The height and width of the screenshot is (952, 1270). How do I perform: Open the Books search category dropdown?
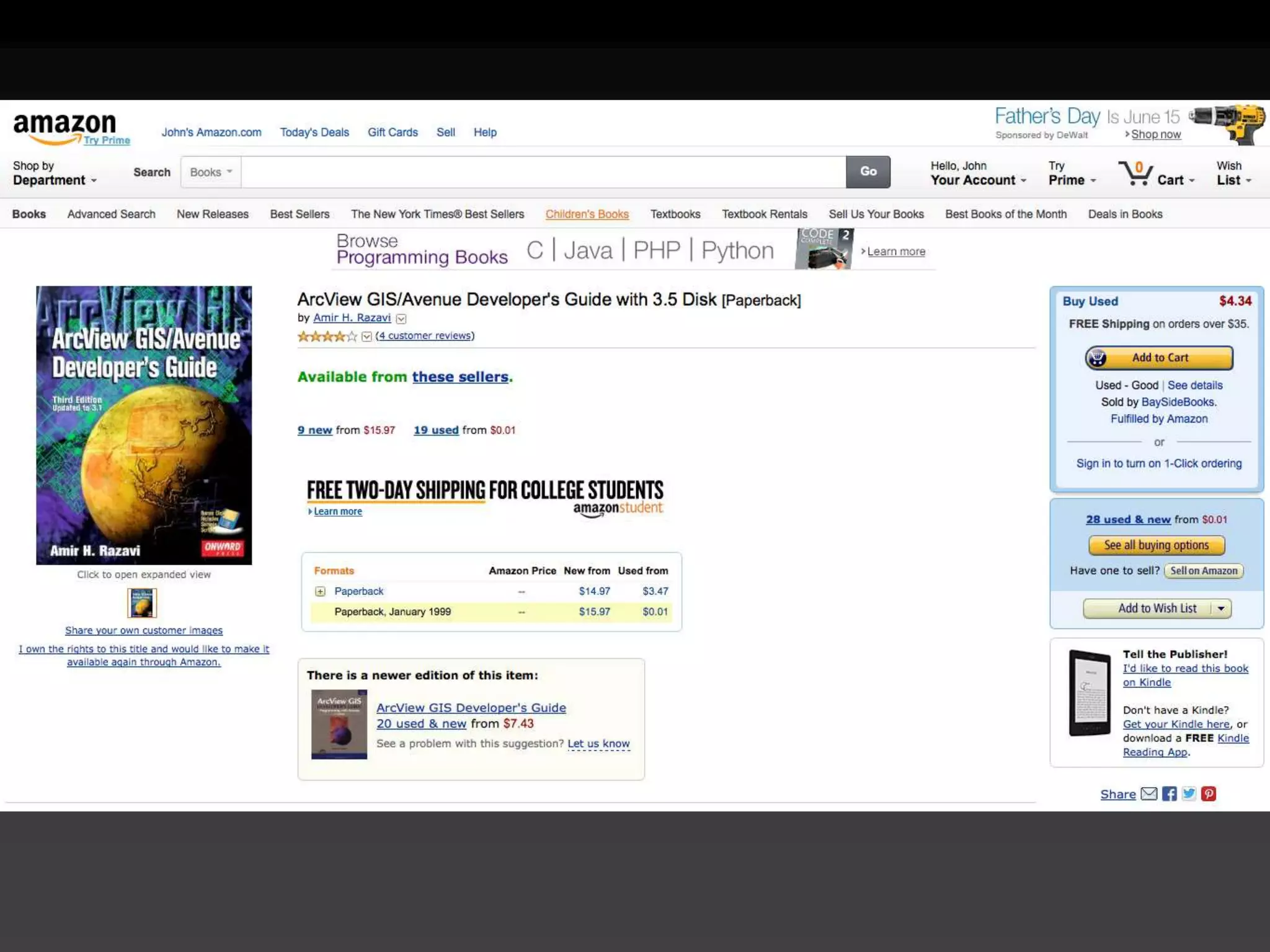coord(211,172)
